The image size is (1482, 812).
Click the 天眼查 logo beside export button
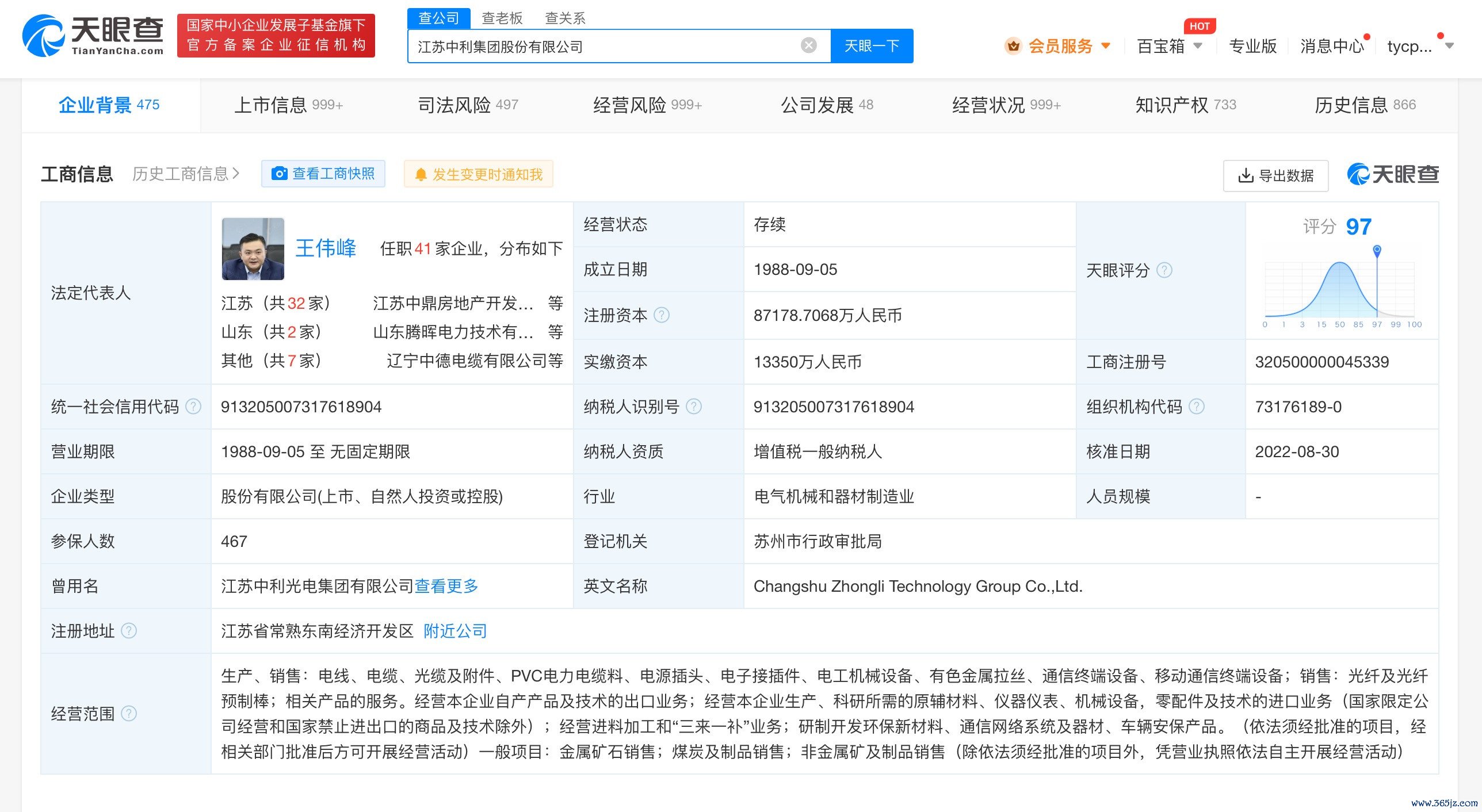1393,174
